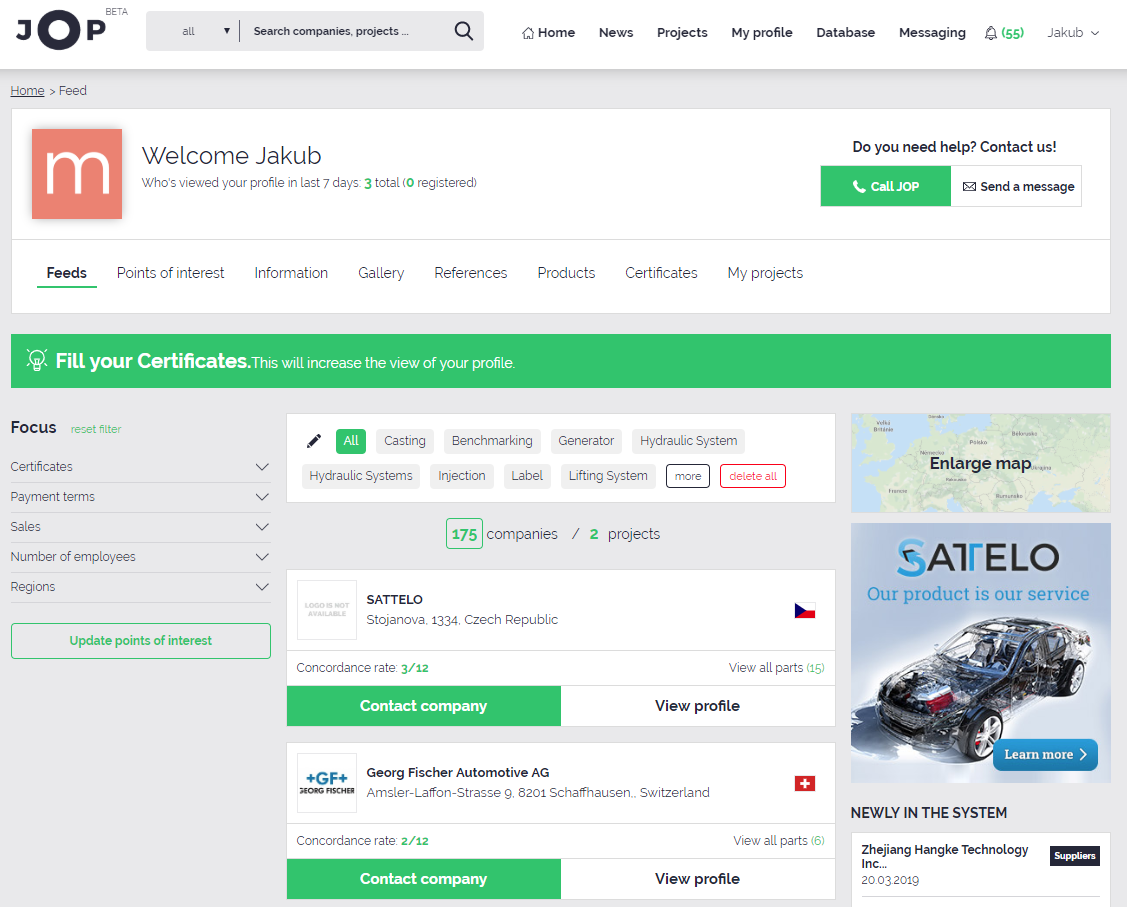Select the Feeds tab
1127x907 pixels.
tap(67, 273)
